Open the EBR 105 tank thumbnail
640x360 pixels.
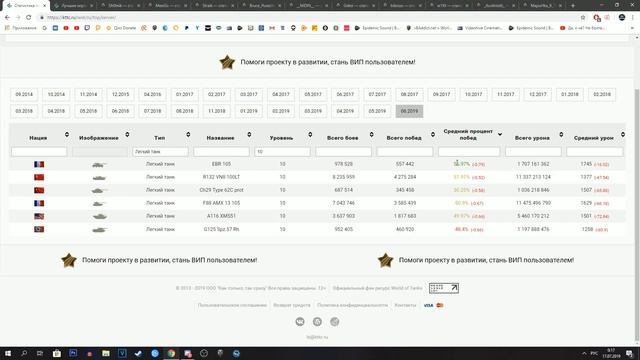(x=99, y=164)
